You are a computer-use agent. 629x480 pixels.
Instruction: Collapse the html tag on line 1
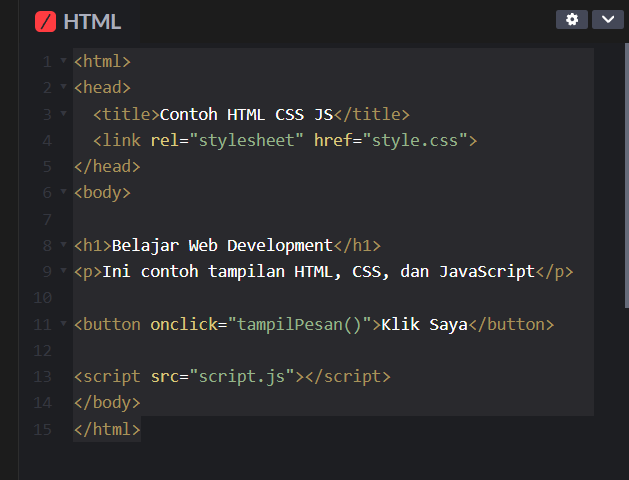point(63,62)
